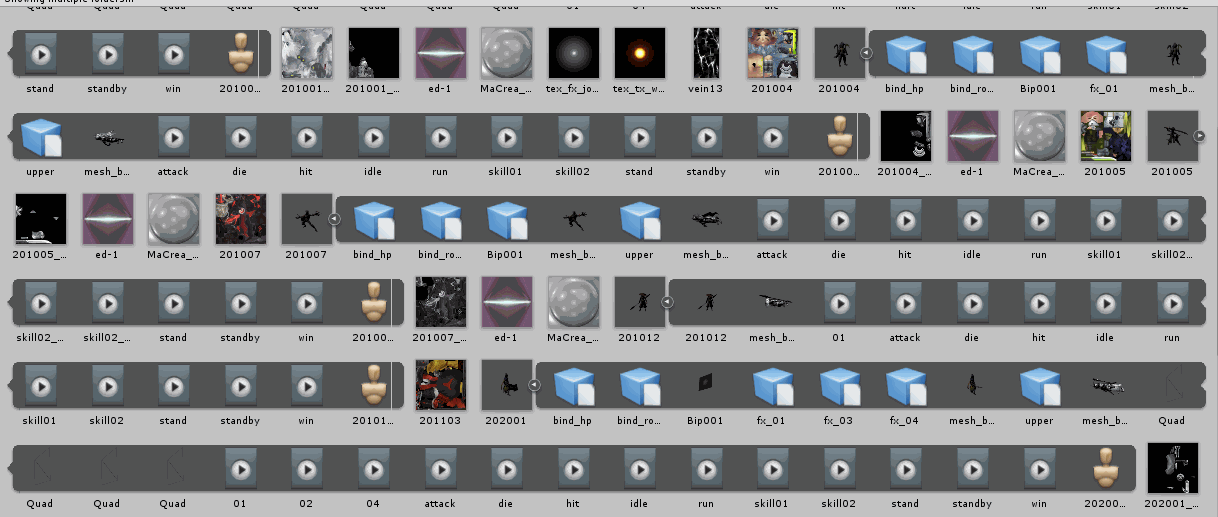Open the vein13 texture asset
The image size is (1218, 517).
coord(707,52)
